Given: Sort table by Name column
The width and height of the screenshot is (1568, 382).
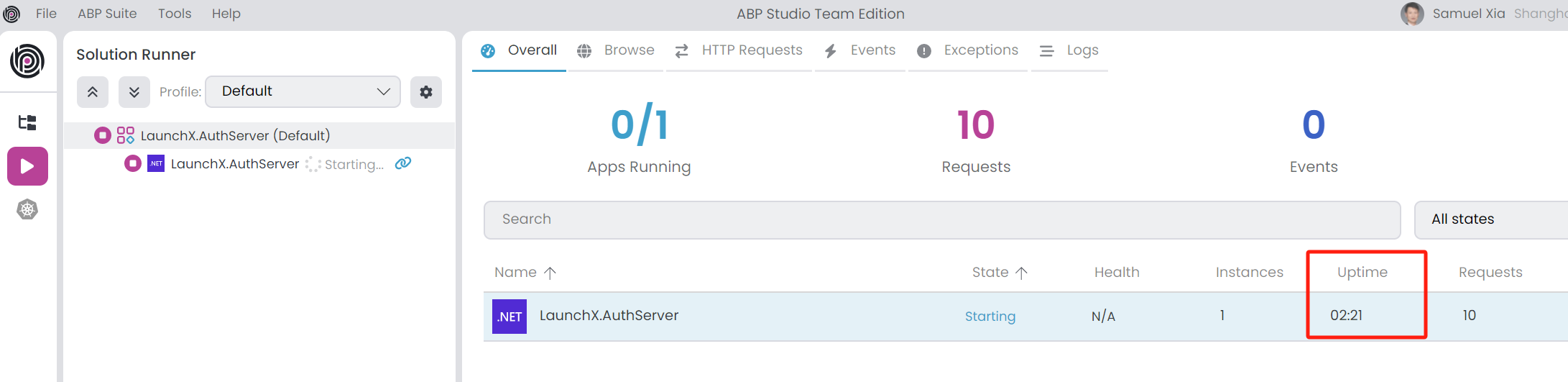Looking at the screenshot, I should point(525,273).
